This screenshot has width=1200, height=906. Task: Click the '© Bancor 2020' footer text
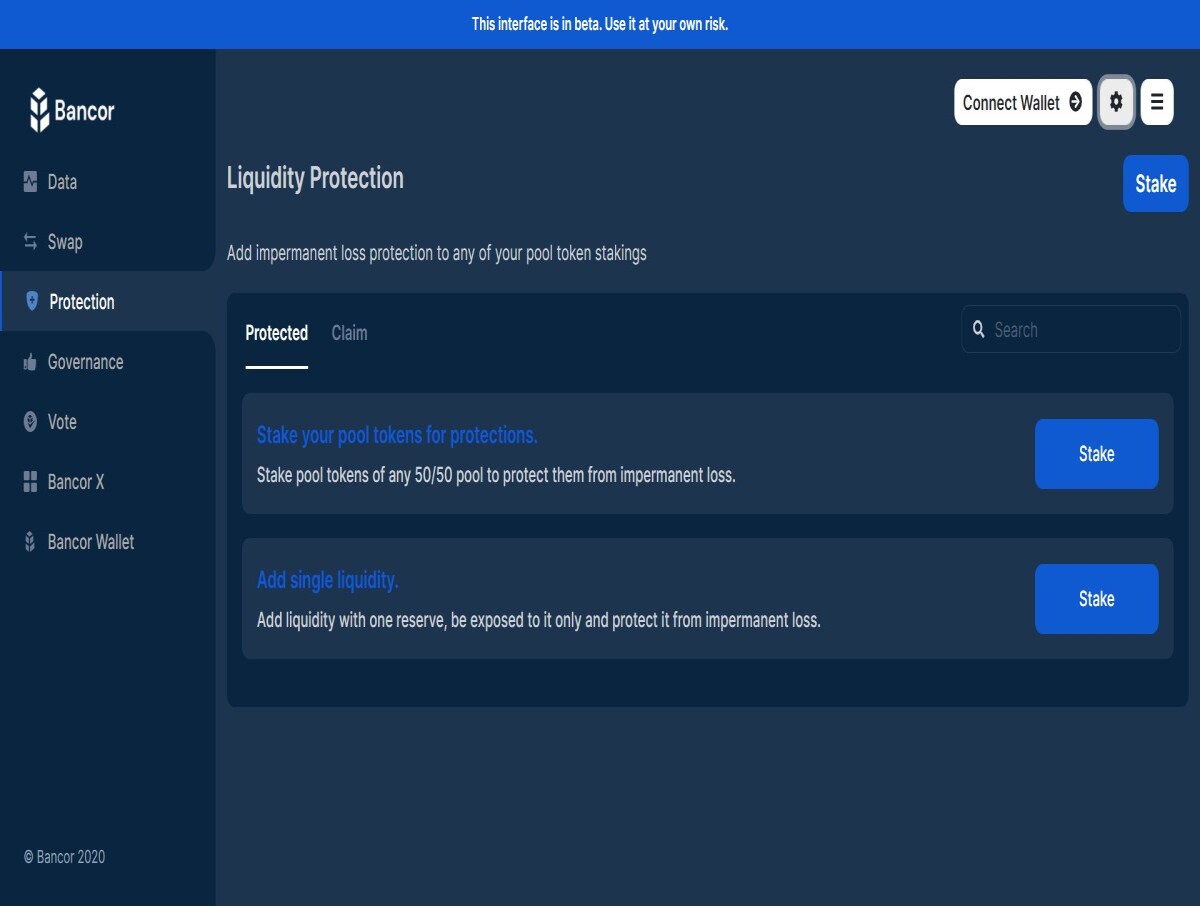click(x=64, y=857)
